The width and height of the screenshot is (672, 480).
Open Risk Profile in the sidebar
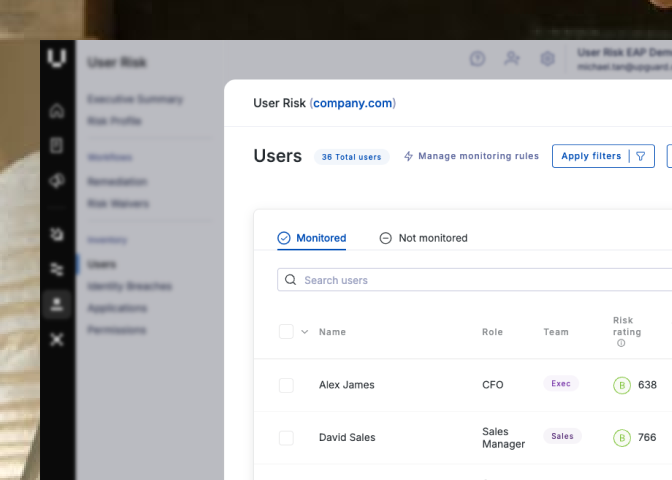pyautogui.click(x=114, y=121)
